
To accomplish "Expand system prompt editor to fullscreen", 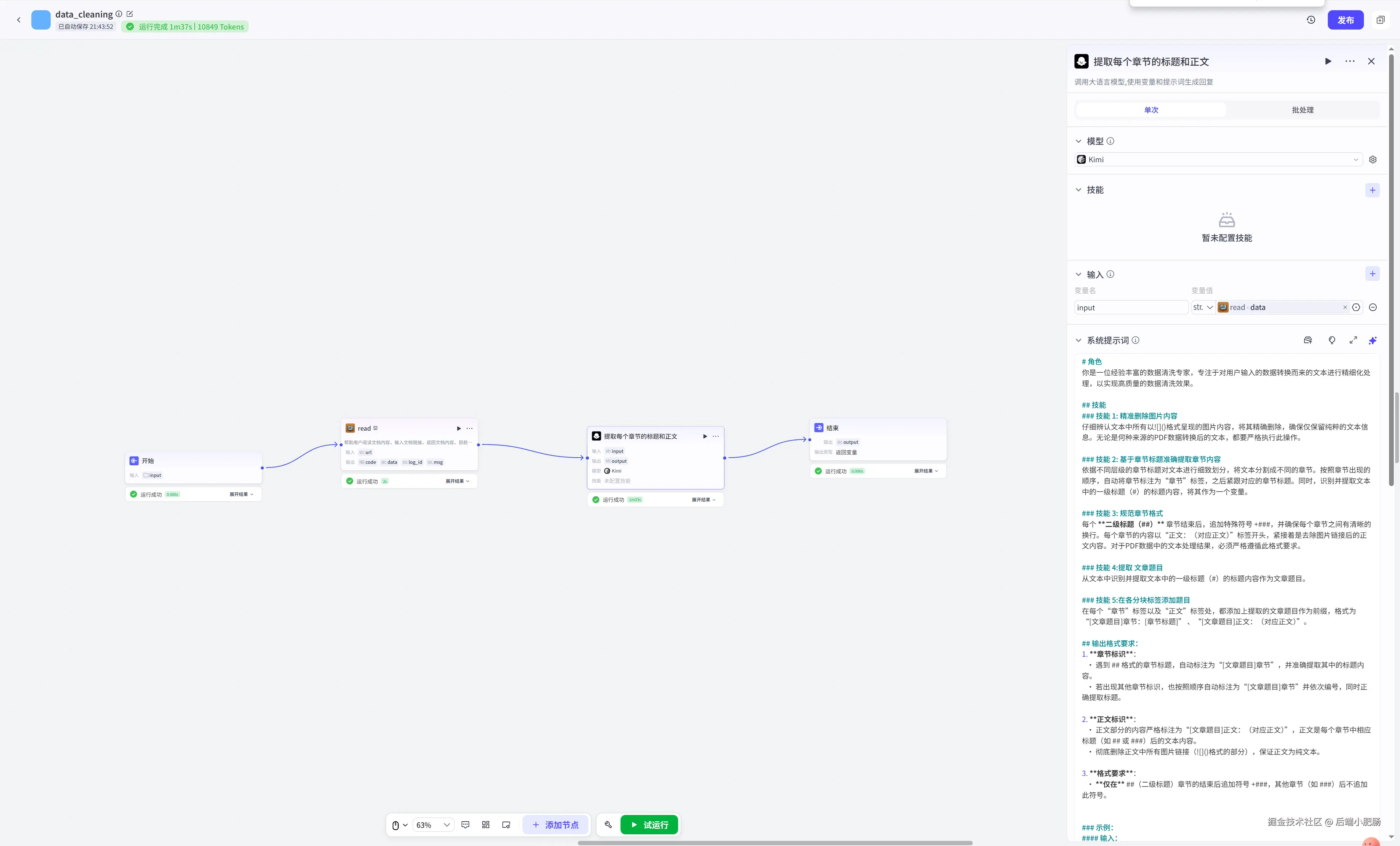I will click(1353, 340).
